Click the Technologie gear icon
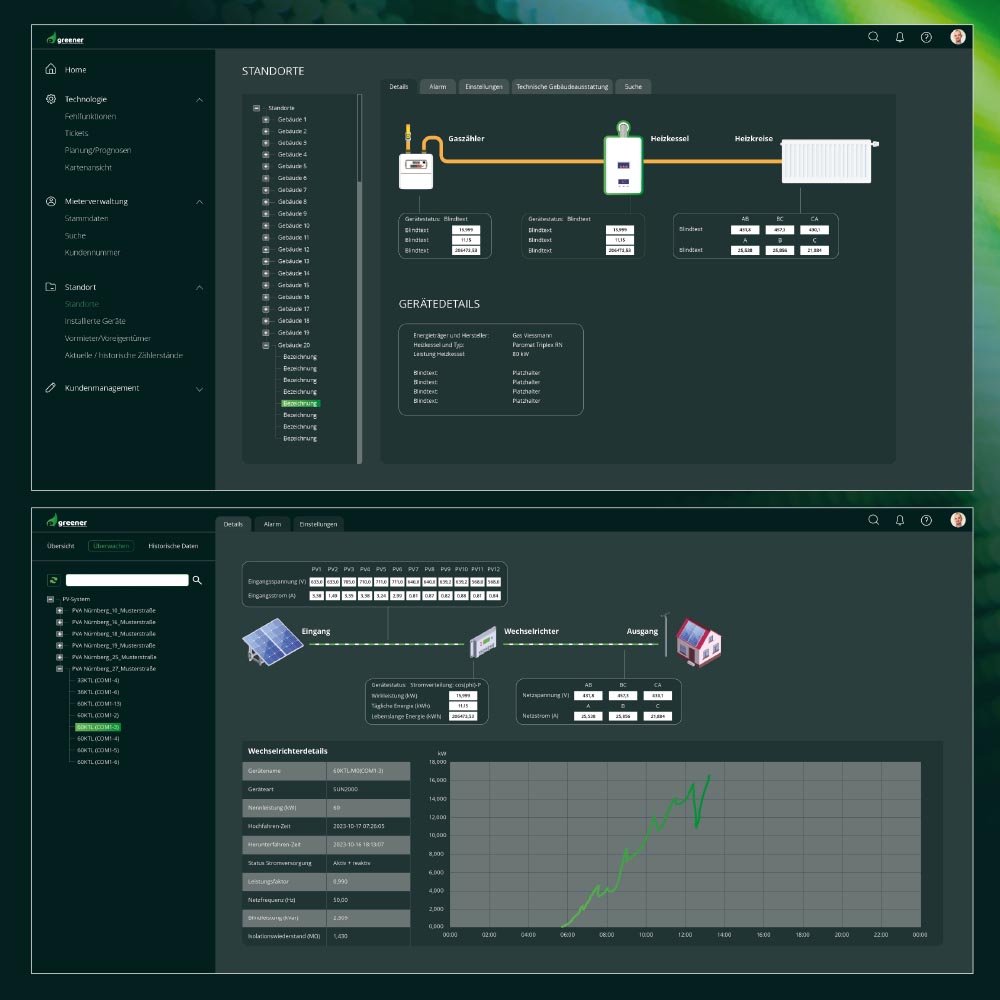1000x1000 pixels. [x=51, y=99]
